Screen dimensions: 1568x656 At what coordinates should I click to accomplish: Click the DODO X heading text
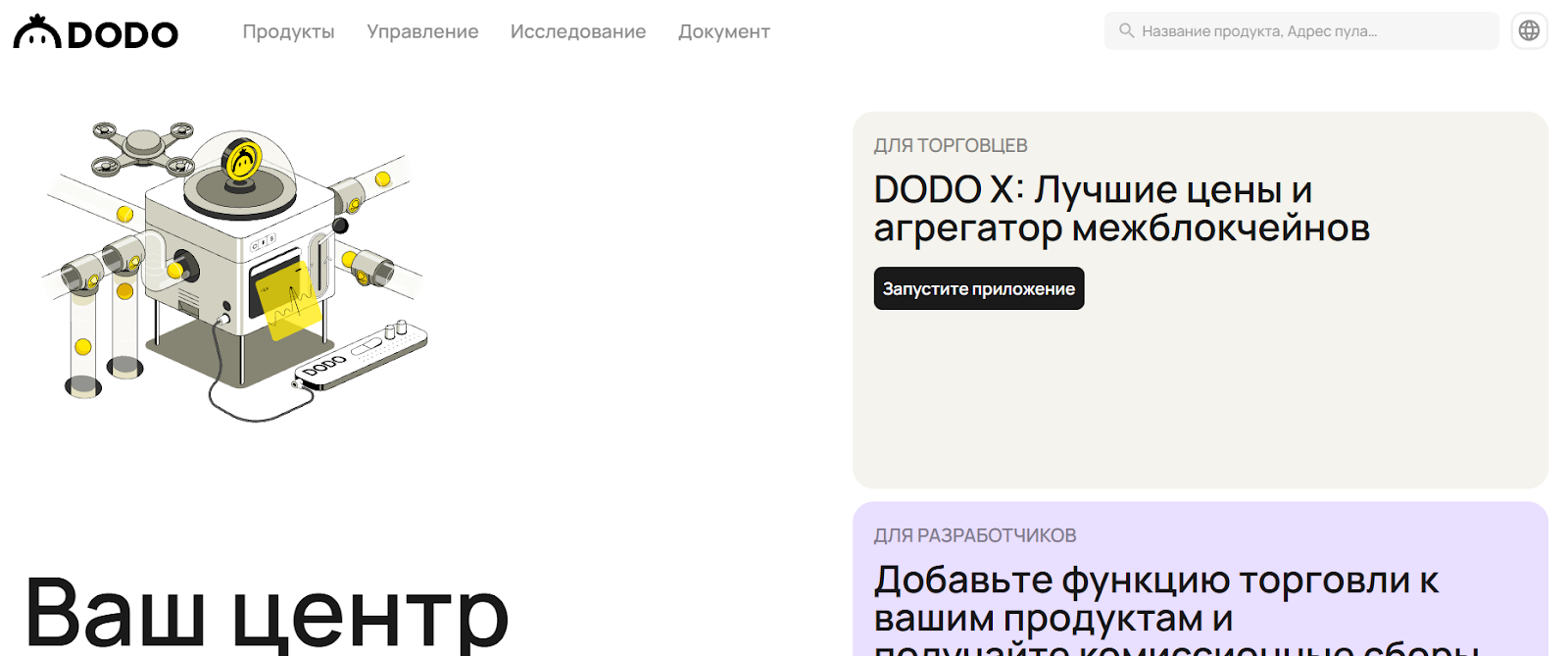[1121, 208]
